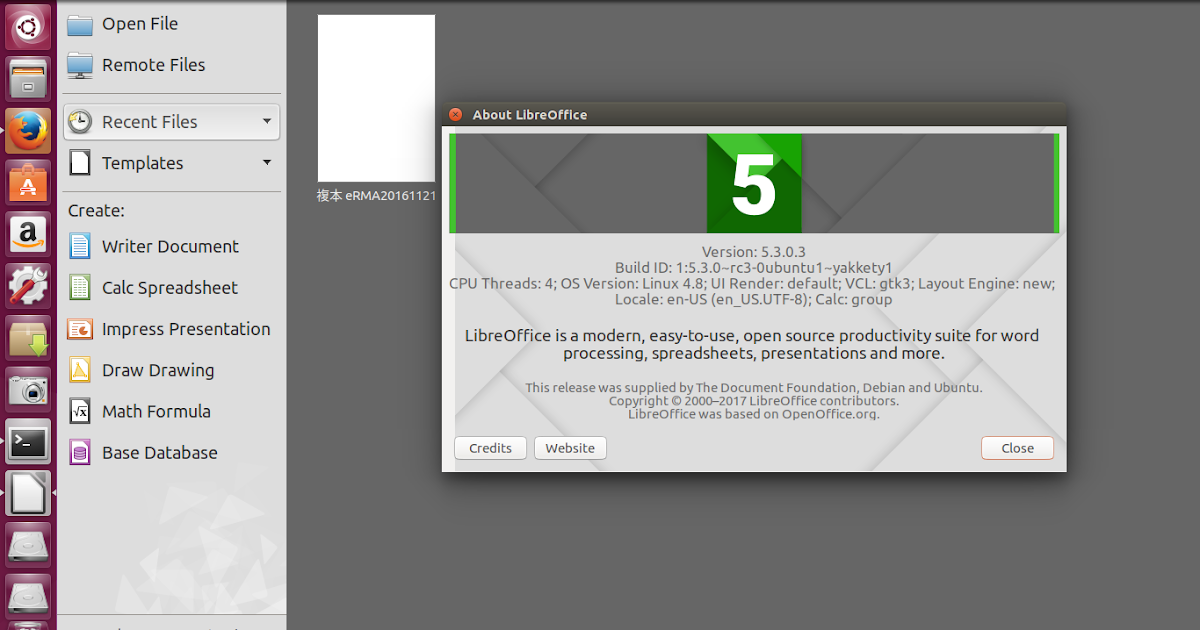Click the About LibreOffice title text
1200x630 pixels.
[x=530, y=114]
